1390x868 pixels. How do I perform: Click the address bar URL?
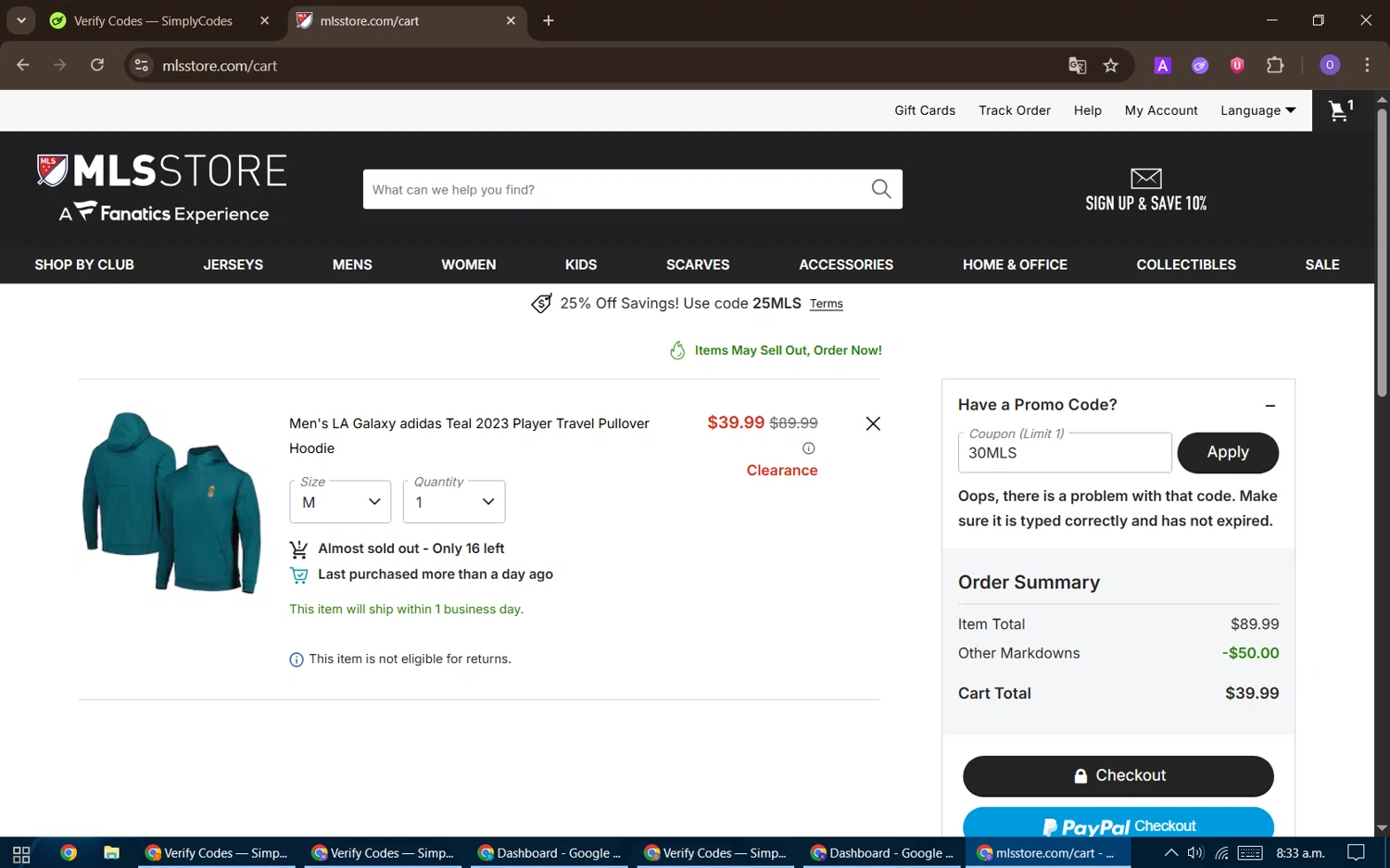pyautogui.click(x=220, y=66)
